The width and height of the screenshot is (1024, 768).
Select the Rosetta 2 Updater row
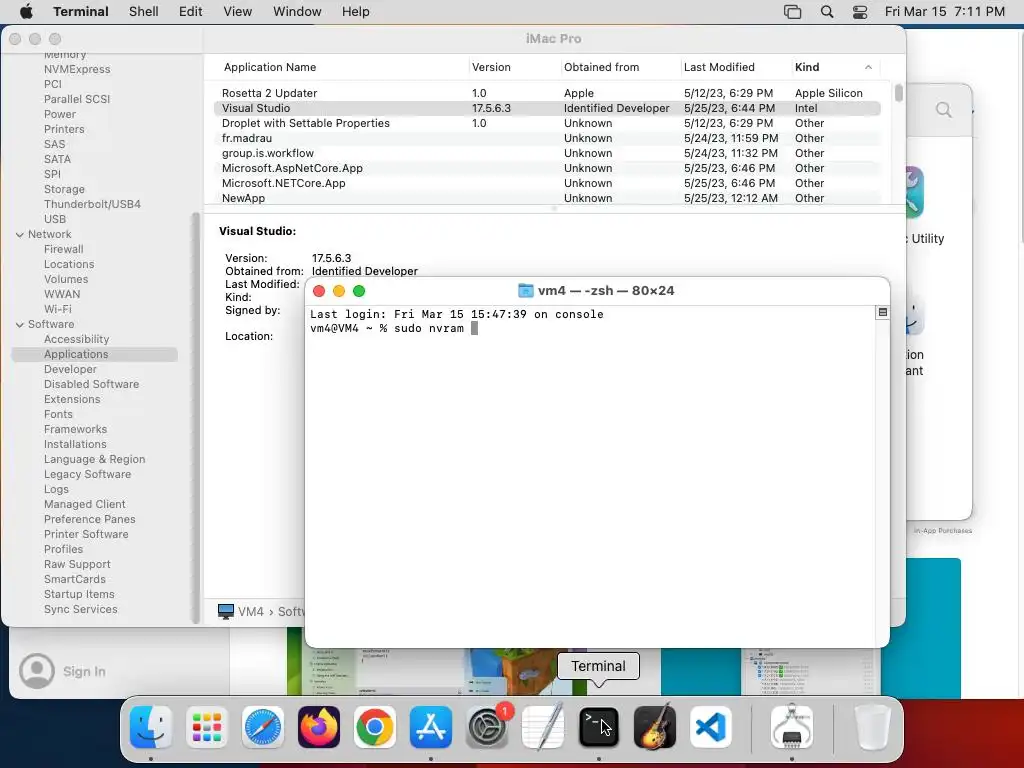pyautogui.click(x=547, y=93)
